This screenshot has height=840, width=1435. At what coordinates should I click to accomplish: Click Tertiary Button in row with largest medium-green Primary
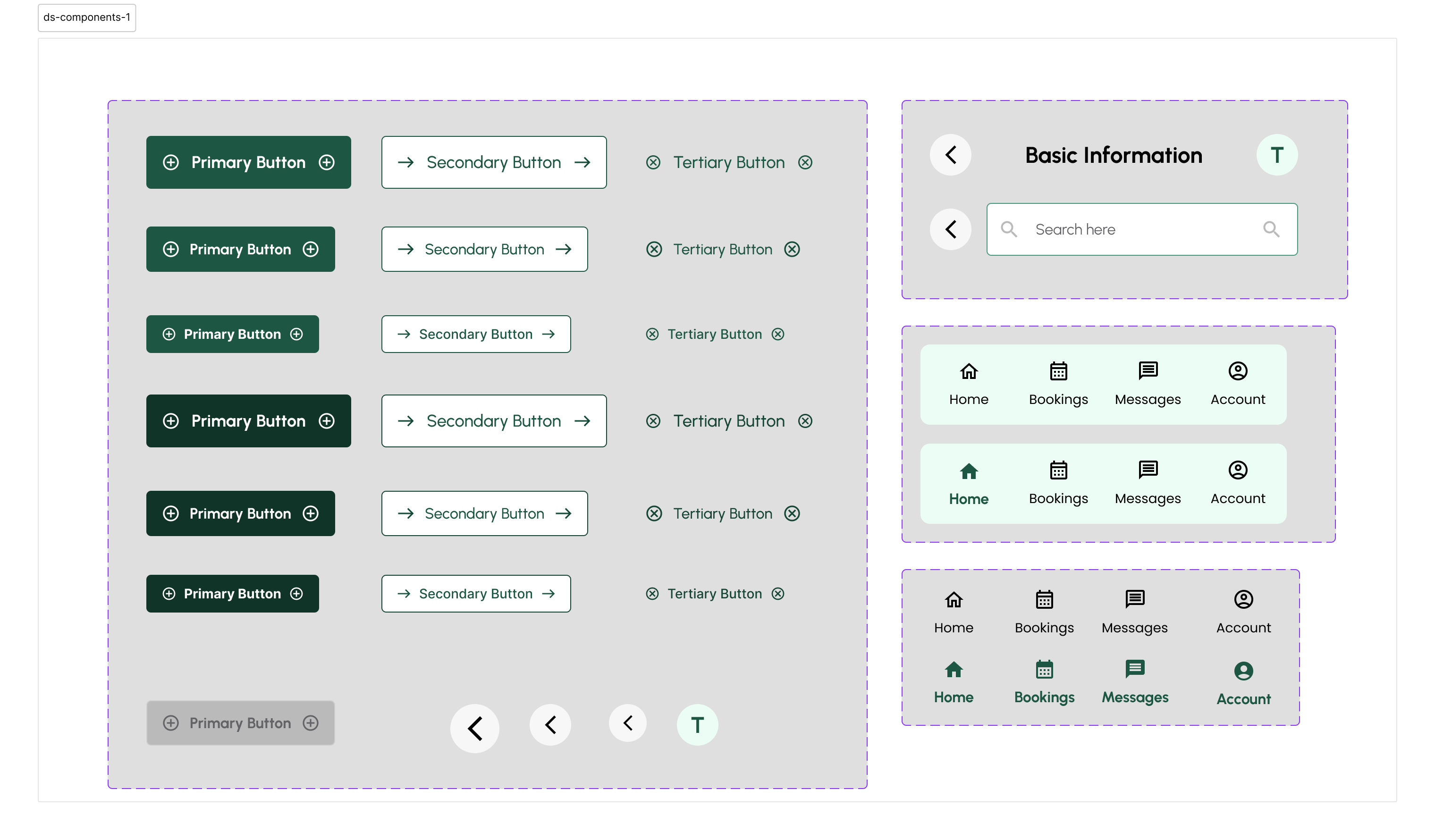pyautogui.click(x=729, y=163)
